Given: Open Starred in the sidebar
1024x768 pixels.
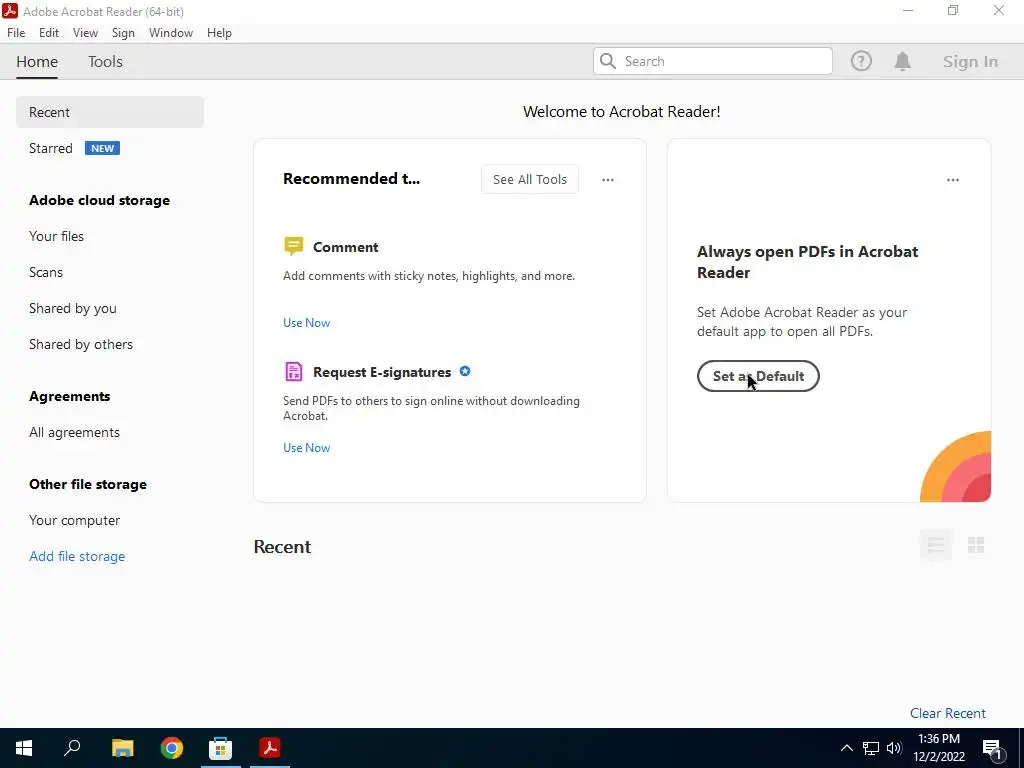Looking at the screenshot, I should tap(50, 148).
